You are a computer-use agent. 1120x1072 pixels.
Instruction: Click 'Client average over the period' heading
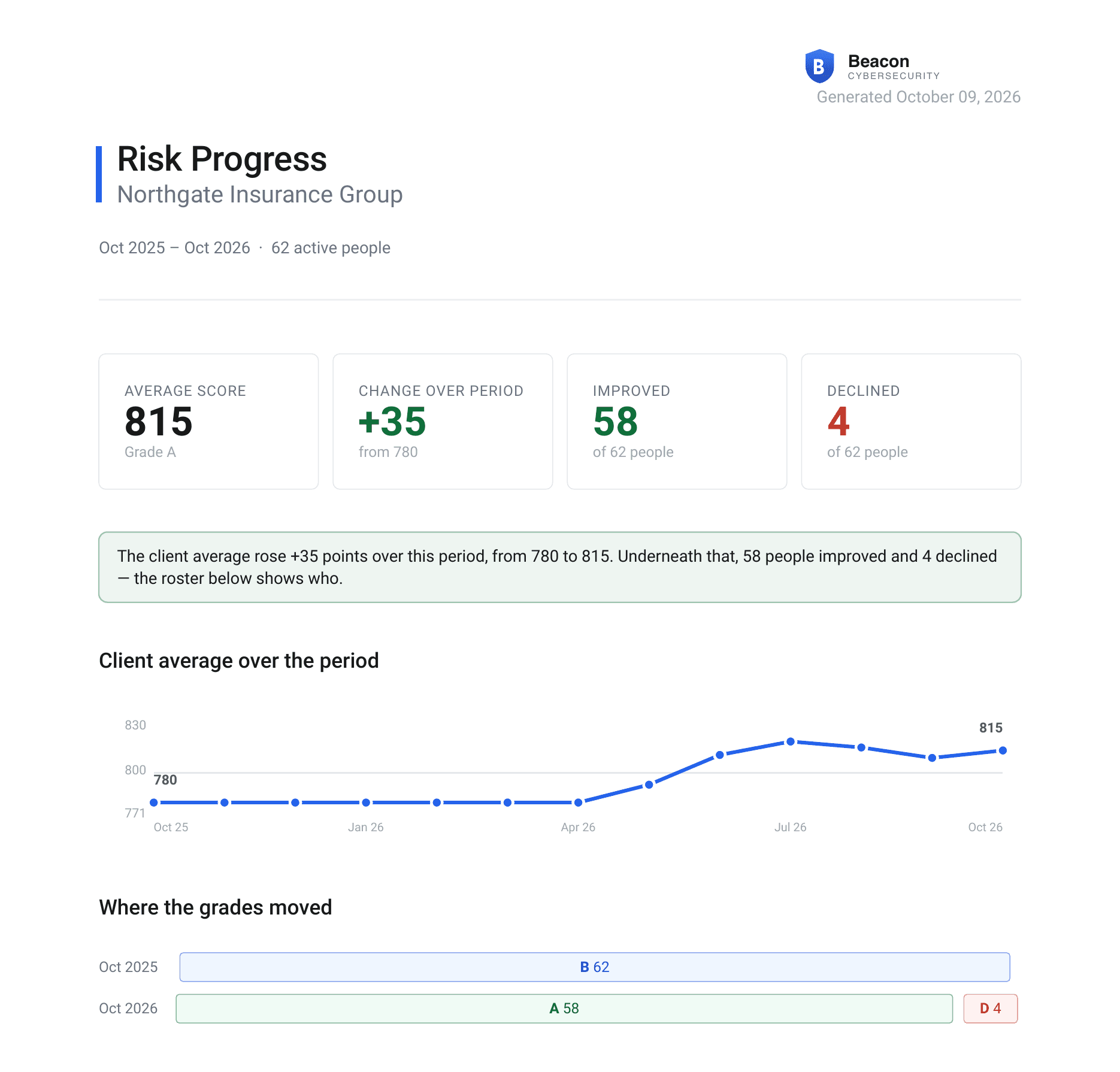pos(238,661)
